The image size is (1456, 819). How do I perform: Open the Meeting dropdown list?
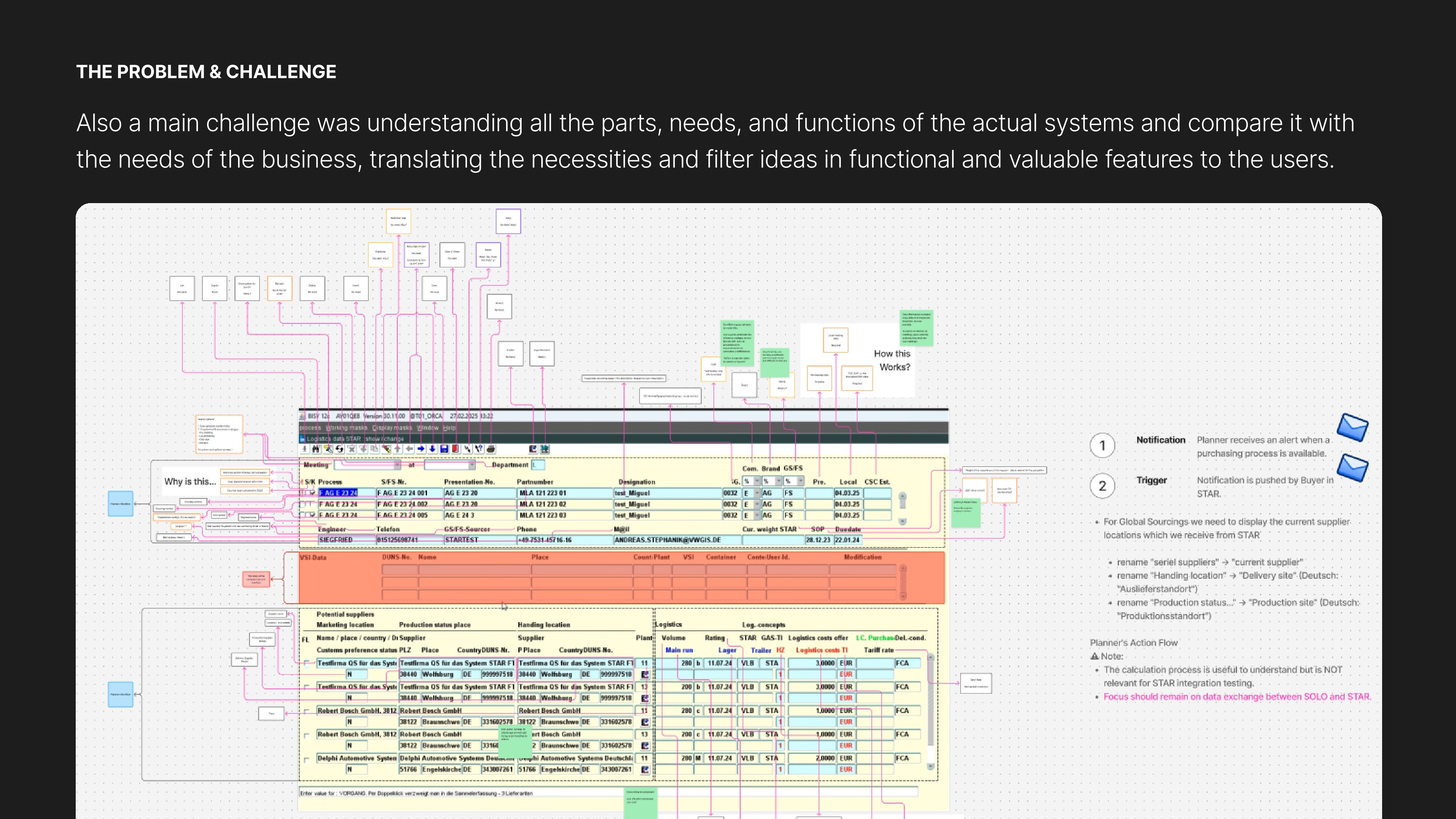tap(397, 465)
